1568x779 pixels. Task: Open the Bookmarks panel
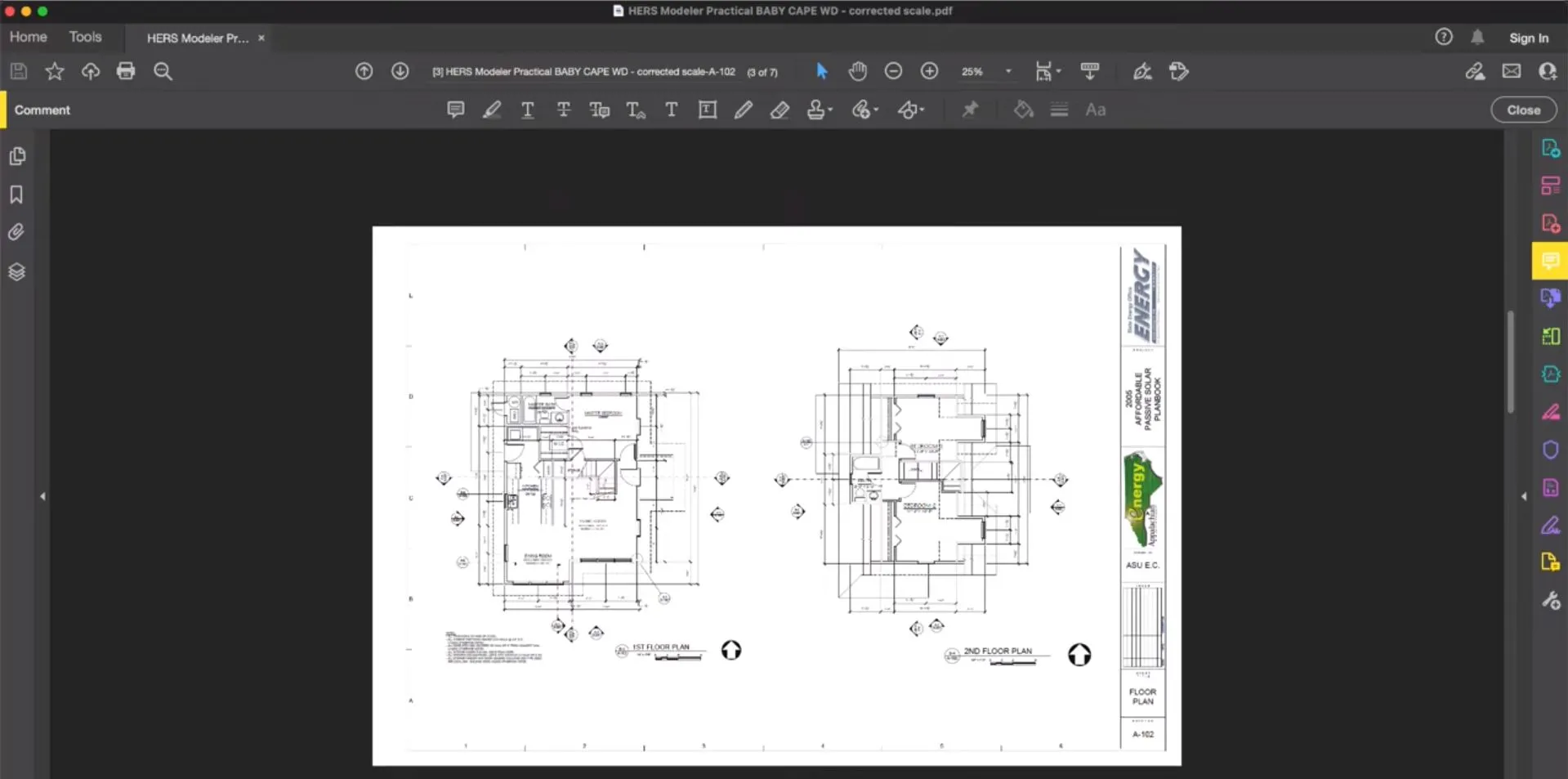point(16,195)
